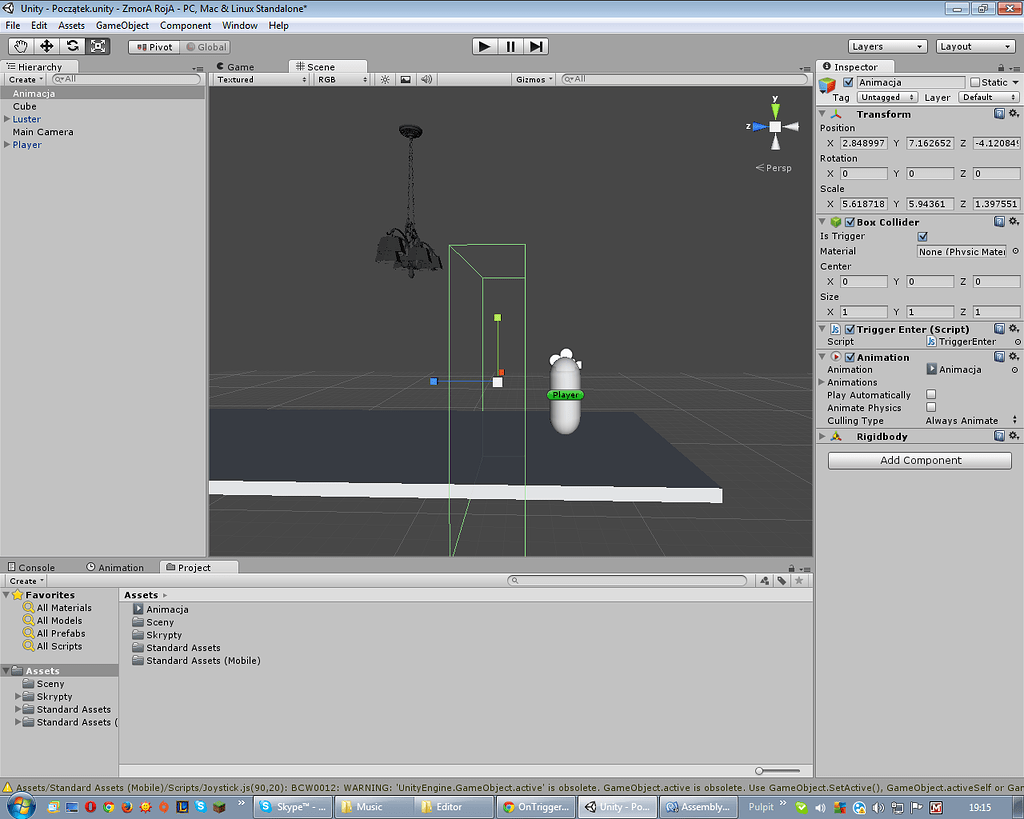The height and width of the screenshot is (819, 1024).
Task: Select the Scale tool
Action: tap(97, 46)
